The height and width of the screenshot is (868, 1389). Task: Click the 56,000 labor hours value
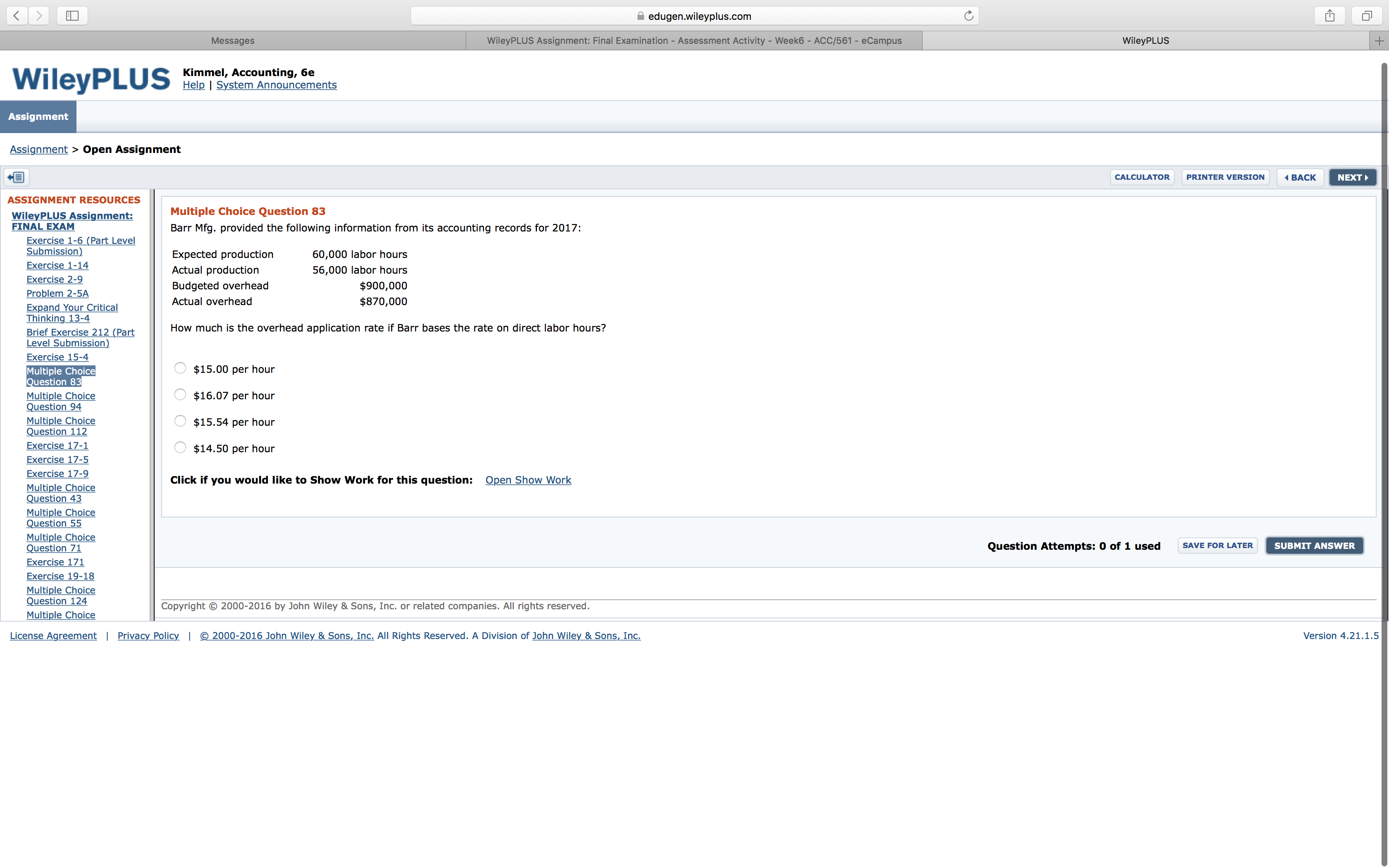coord(360,270)
